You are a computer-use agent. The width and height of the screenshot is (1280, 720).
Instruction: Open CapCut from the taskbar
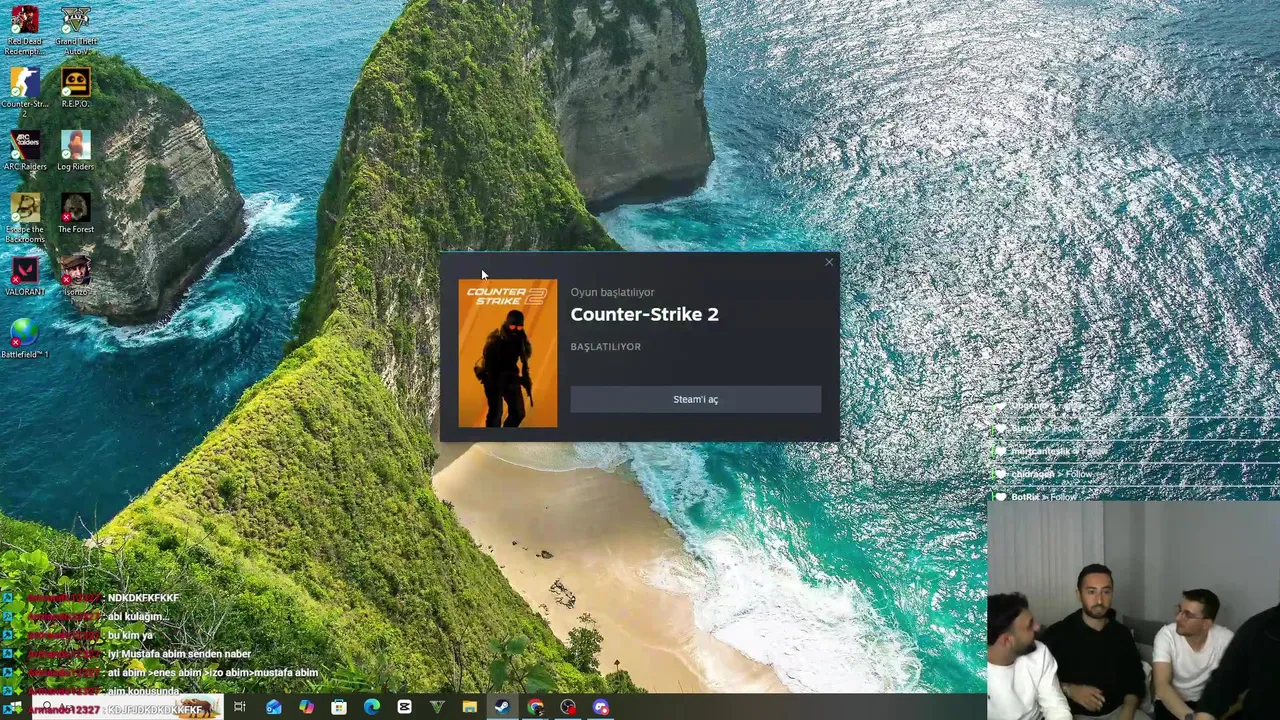point(404,707)
